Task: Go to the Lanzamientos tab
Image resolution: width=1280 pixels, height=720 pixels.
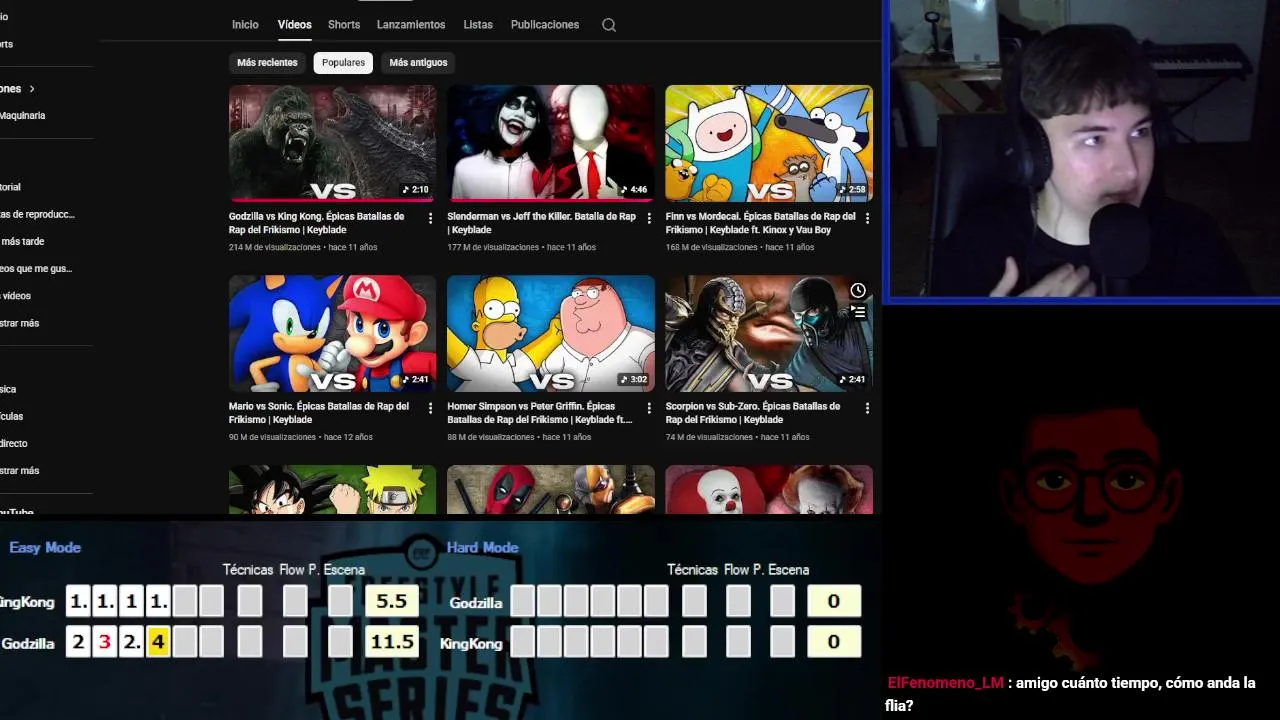Action: point(411,25)
